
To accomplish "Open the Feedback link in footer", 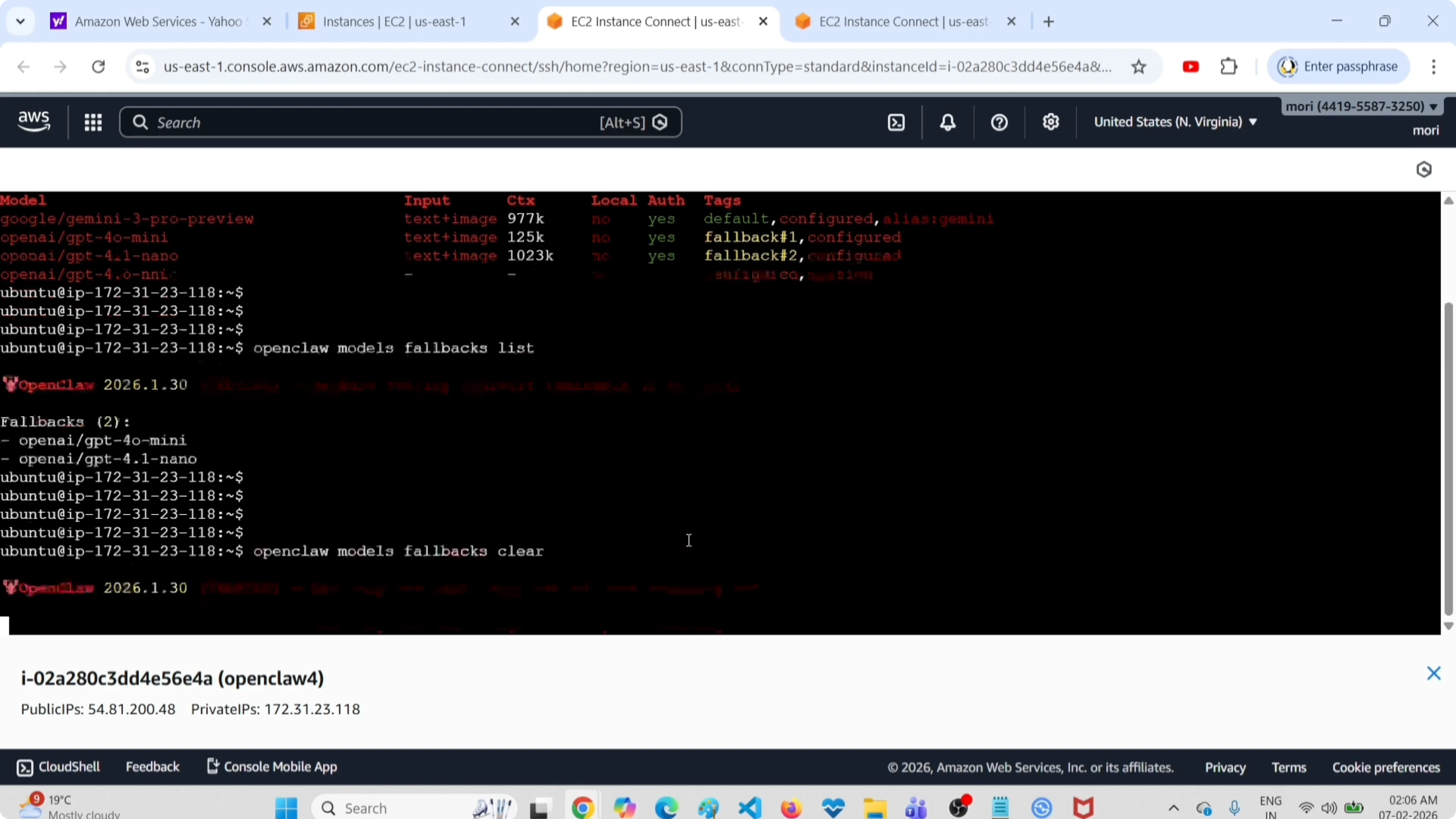I will (153, 767).
